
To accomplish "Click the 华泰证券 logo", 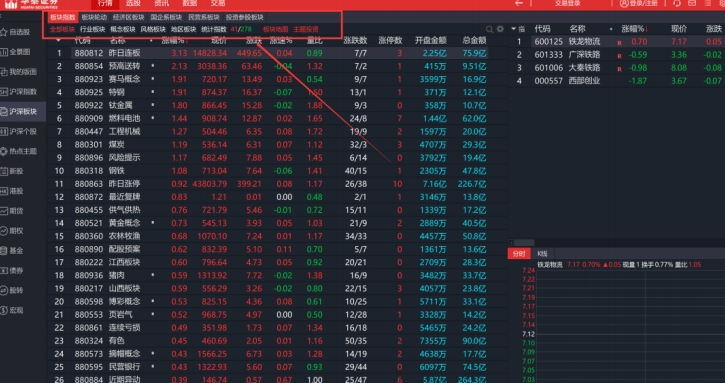I will (31, 4).
